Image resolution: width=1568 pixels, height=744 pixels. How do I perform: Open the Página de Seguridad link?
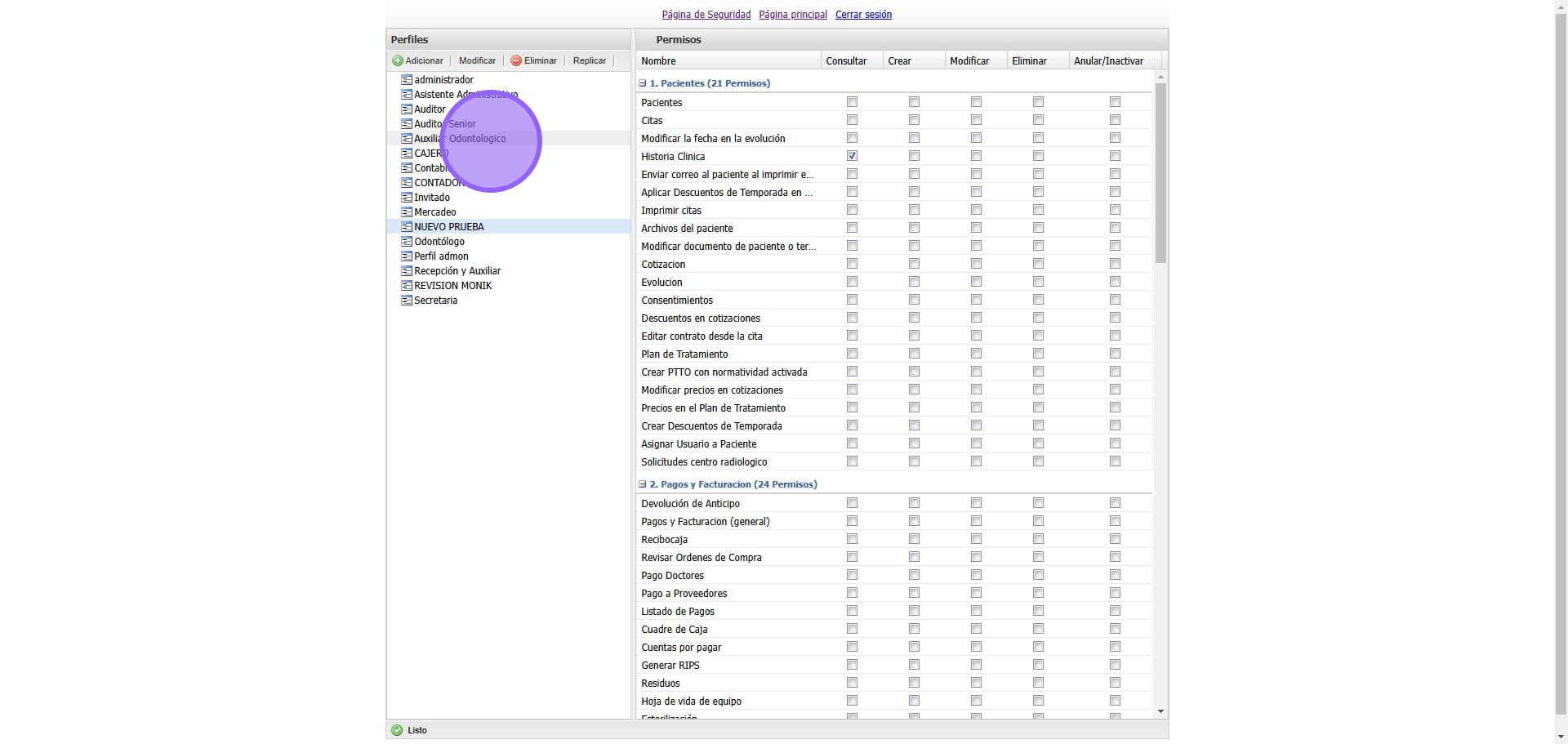pyautogui.click(x=706, y=15)
